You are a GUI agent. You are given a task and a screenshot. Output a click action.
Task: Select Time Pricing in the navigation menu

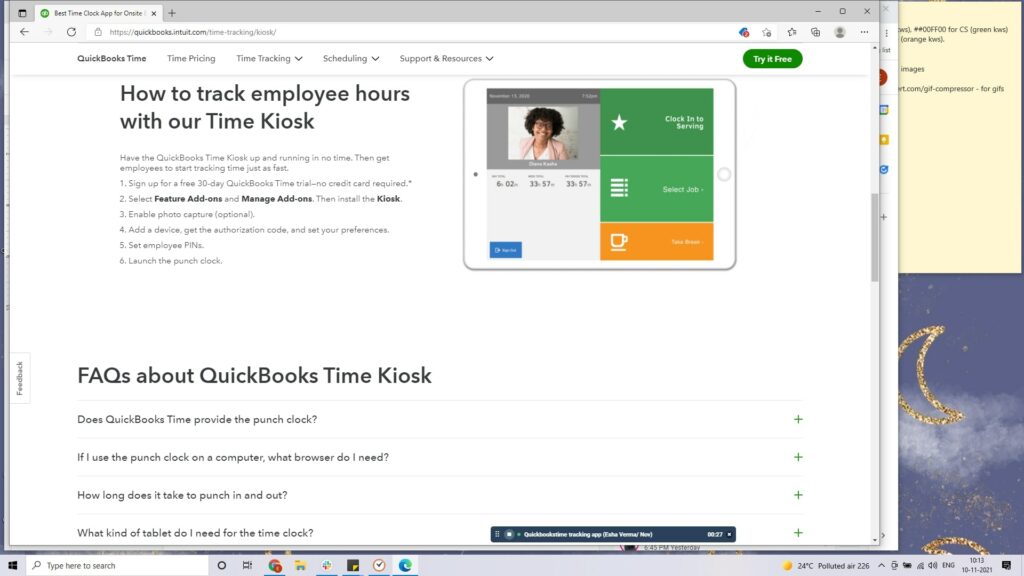[x=190, y=58]
